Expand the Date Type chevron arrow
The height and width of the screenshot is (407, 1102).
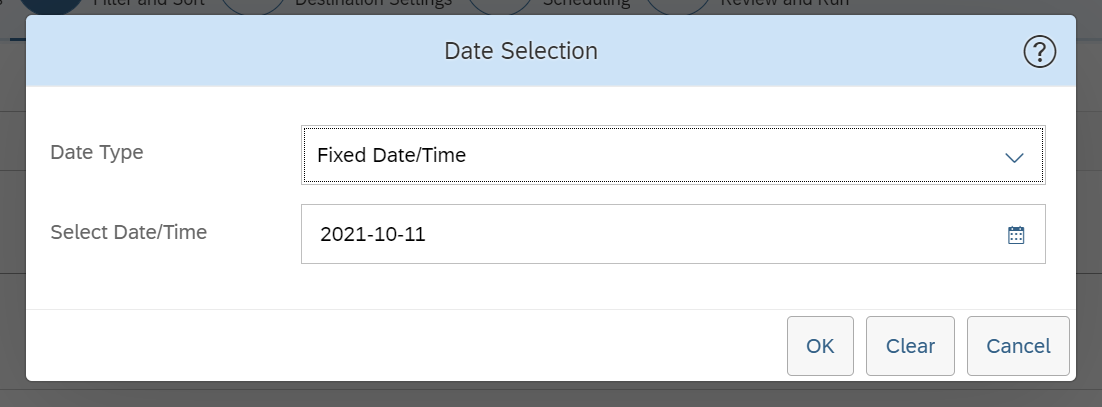click(1014, 157)
